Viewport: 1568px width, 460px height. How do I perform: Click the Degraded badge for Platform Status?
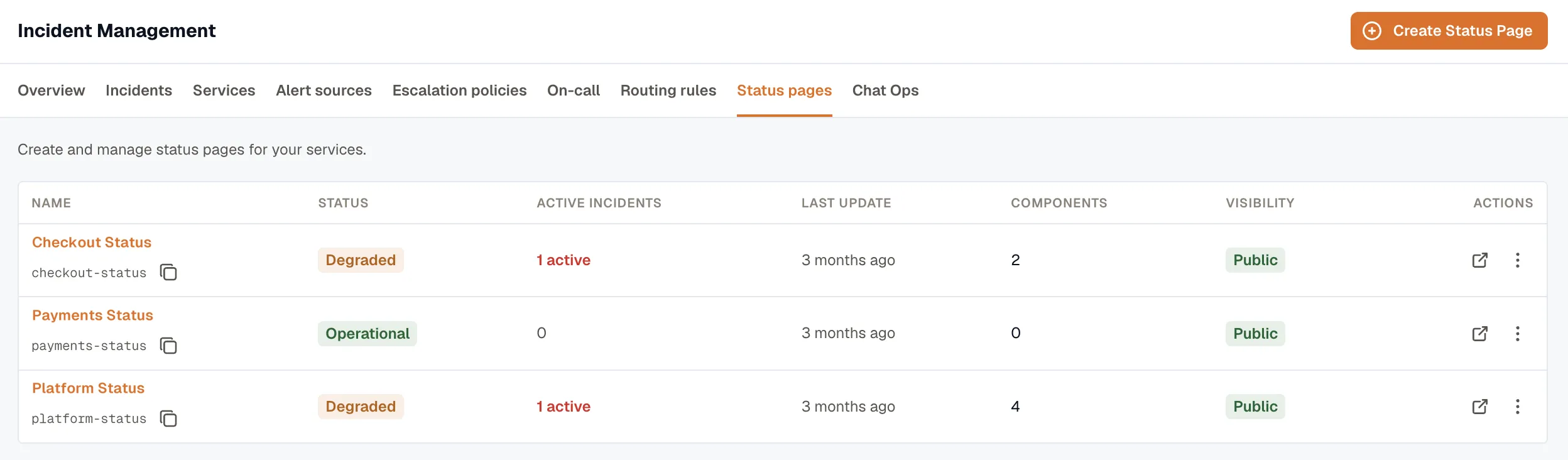pyautogui.click(x=361, y=407)
